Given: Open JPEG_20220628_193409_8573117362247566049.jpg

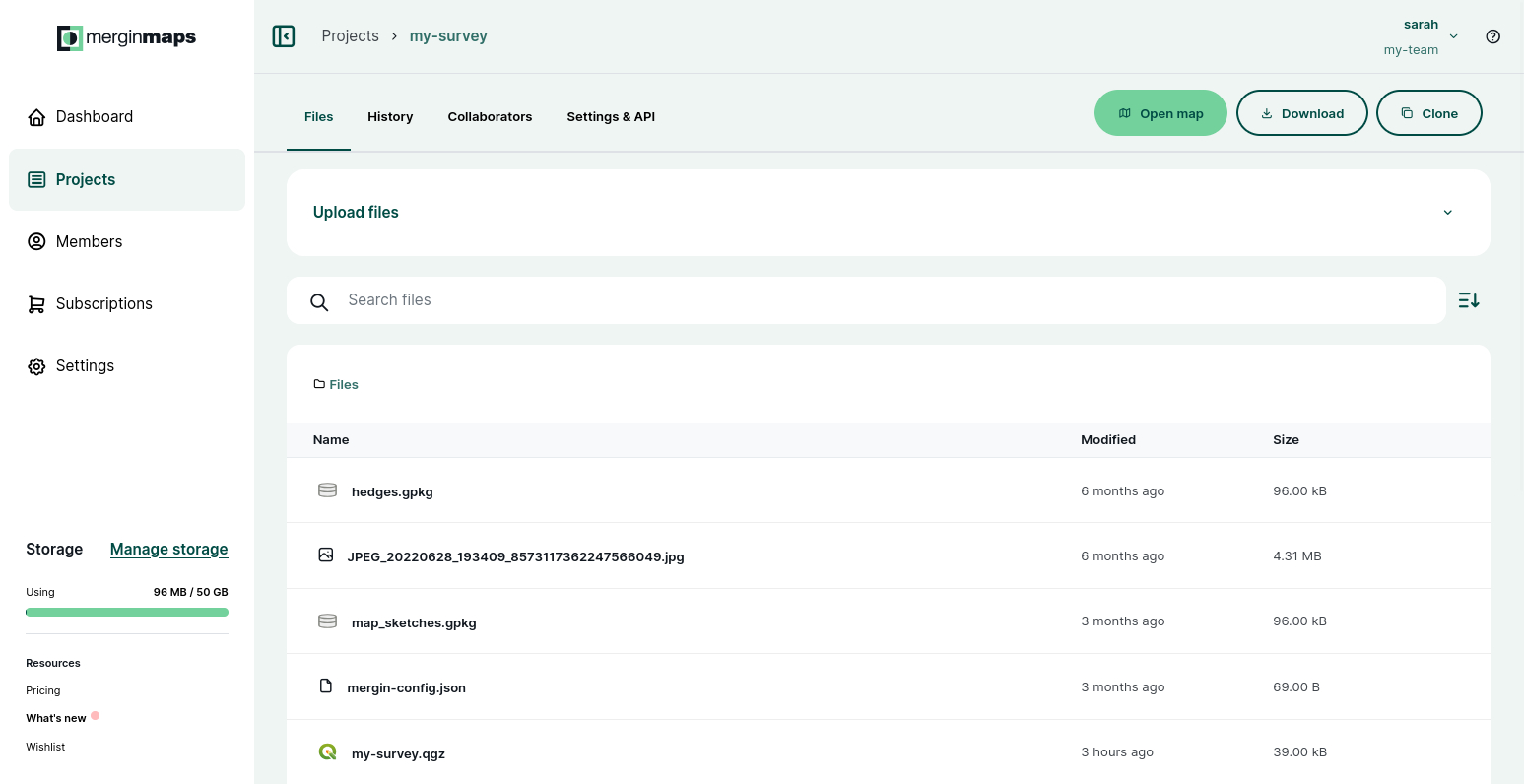Looking at the screenshot, I should [515, 557].
